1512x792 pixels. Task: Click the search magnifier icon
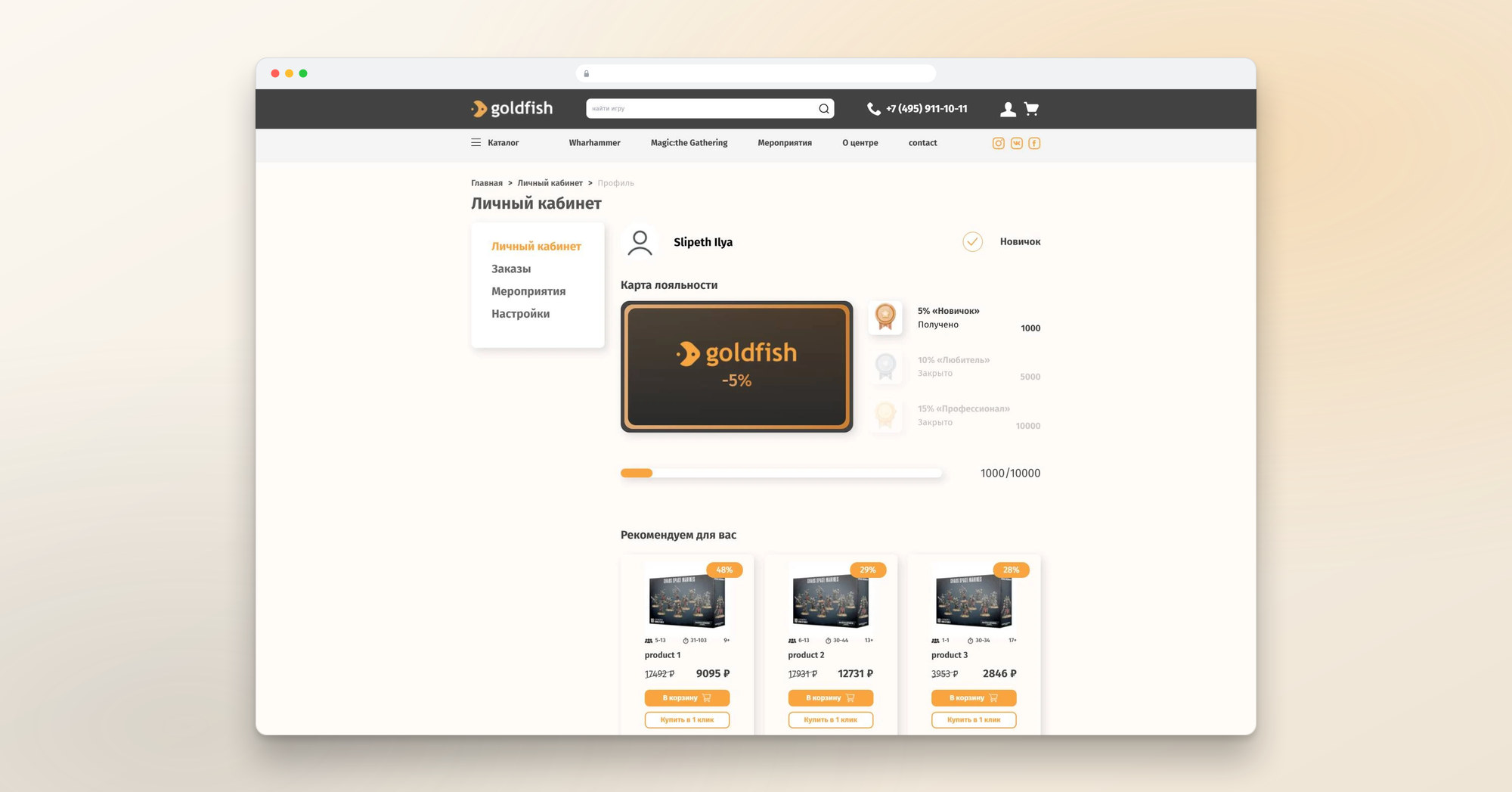(x=823, y=109)
